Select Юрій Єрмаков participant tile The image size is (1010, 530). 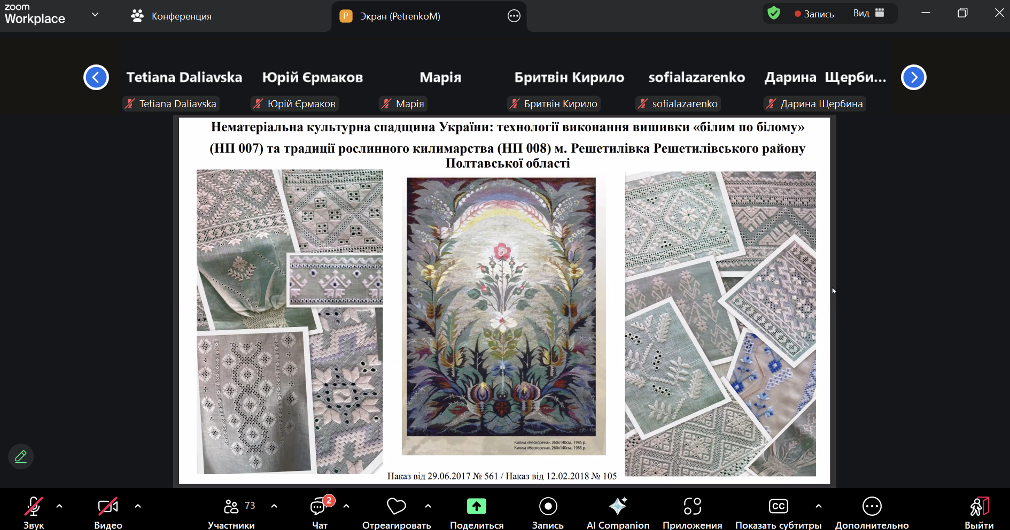[x=312, y=78]
